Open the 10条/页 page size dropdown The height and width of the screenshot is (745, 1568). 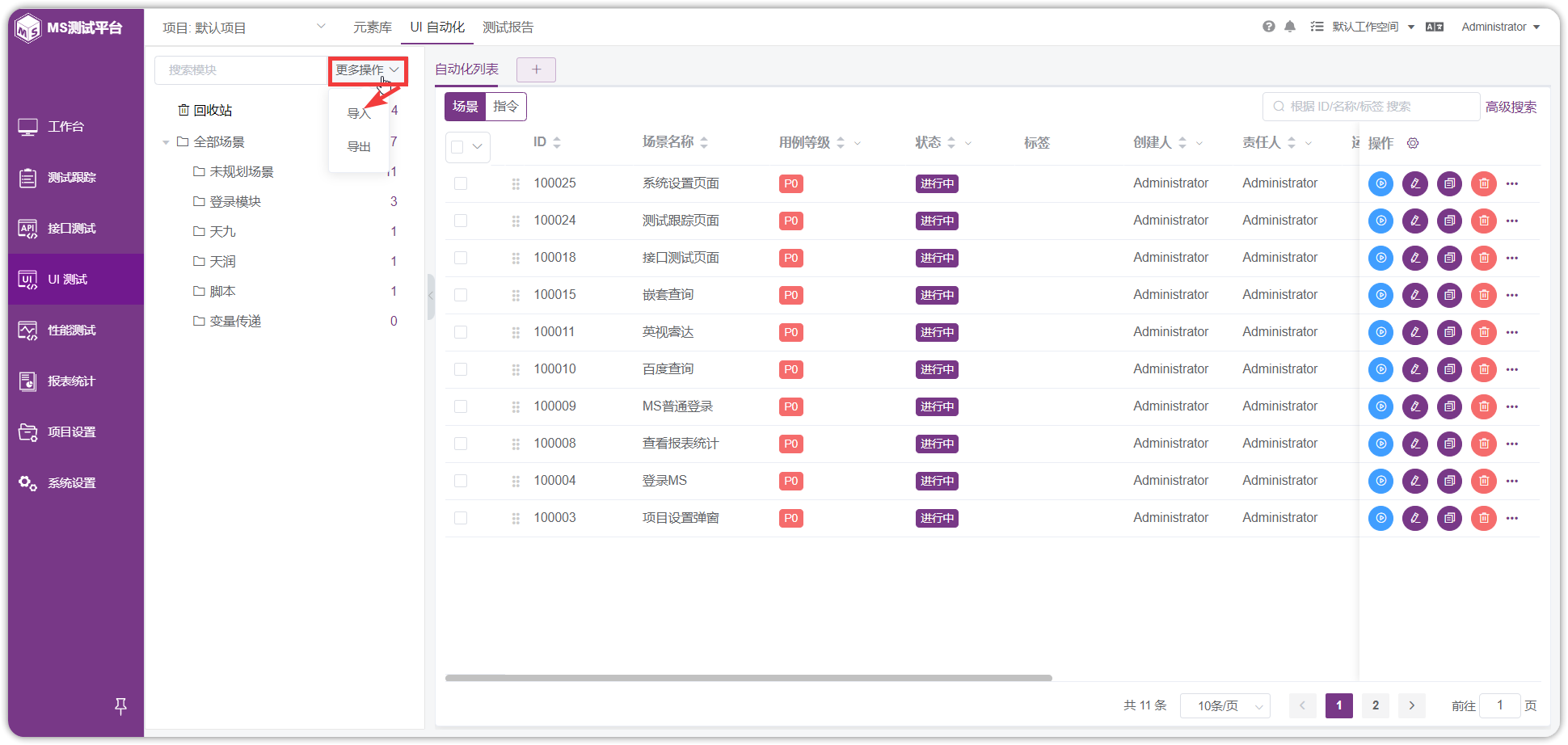(1225, 705)
